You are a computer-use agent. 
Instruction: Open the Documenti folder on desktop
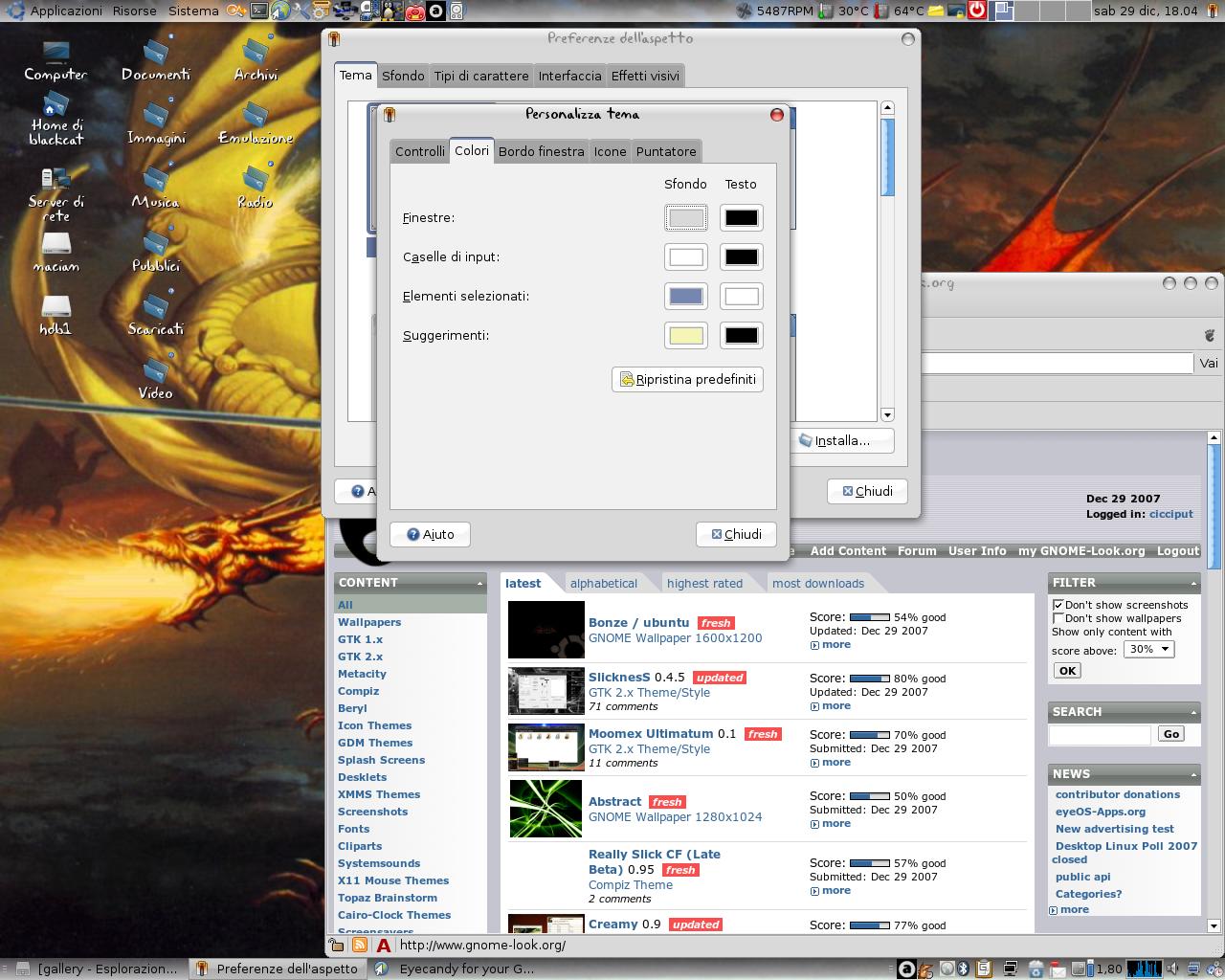[156, 60]
